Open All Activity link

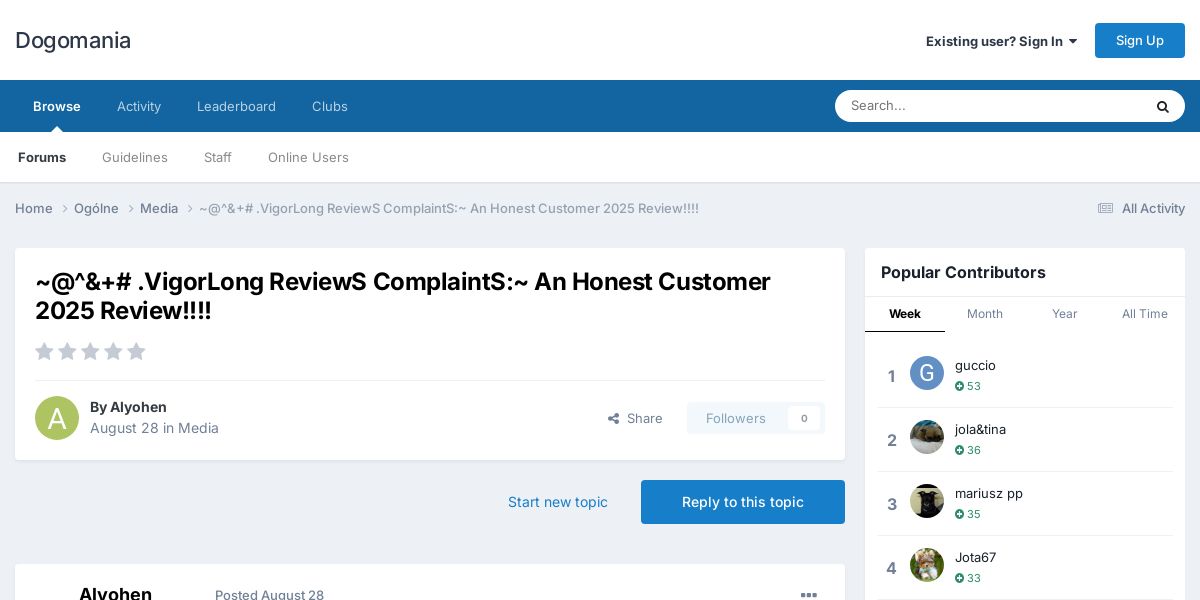[x=1141, y=208]
